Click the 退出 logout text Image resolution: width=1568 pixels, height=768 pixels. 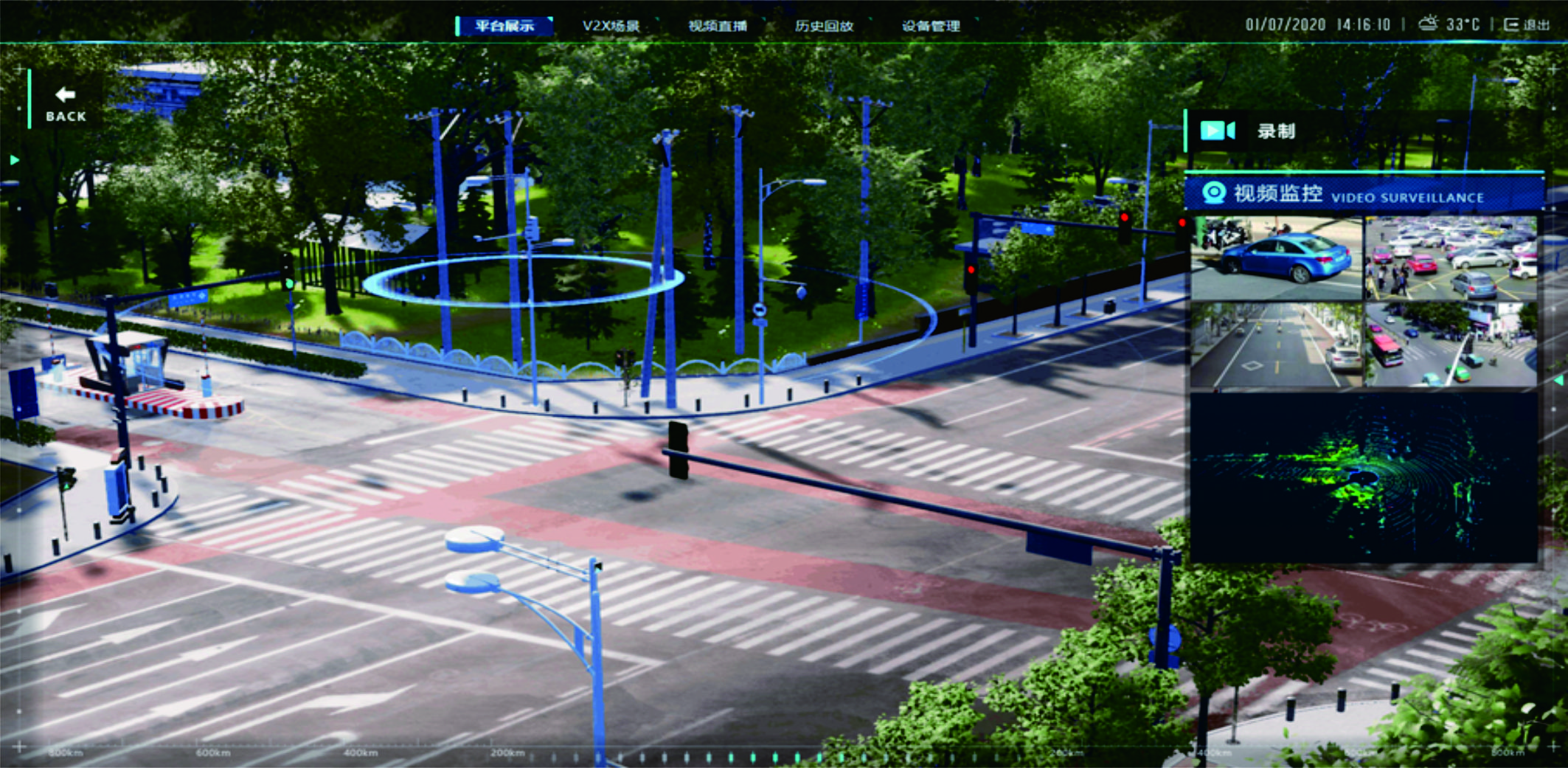(x=1537, y=24)
